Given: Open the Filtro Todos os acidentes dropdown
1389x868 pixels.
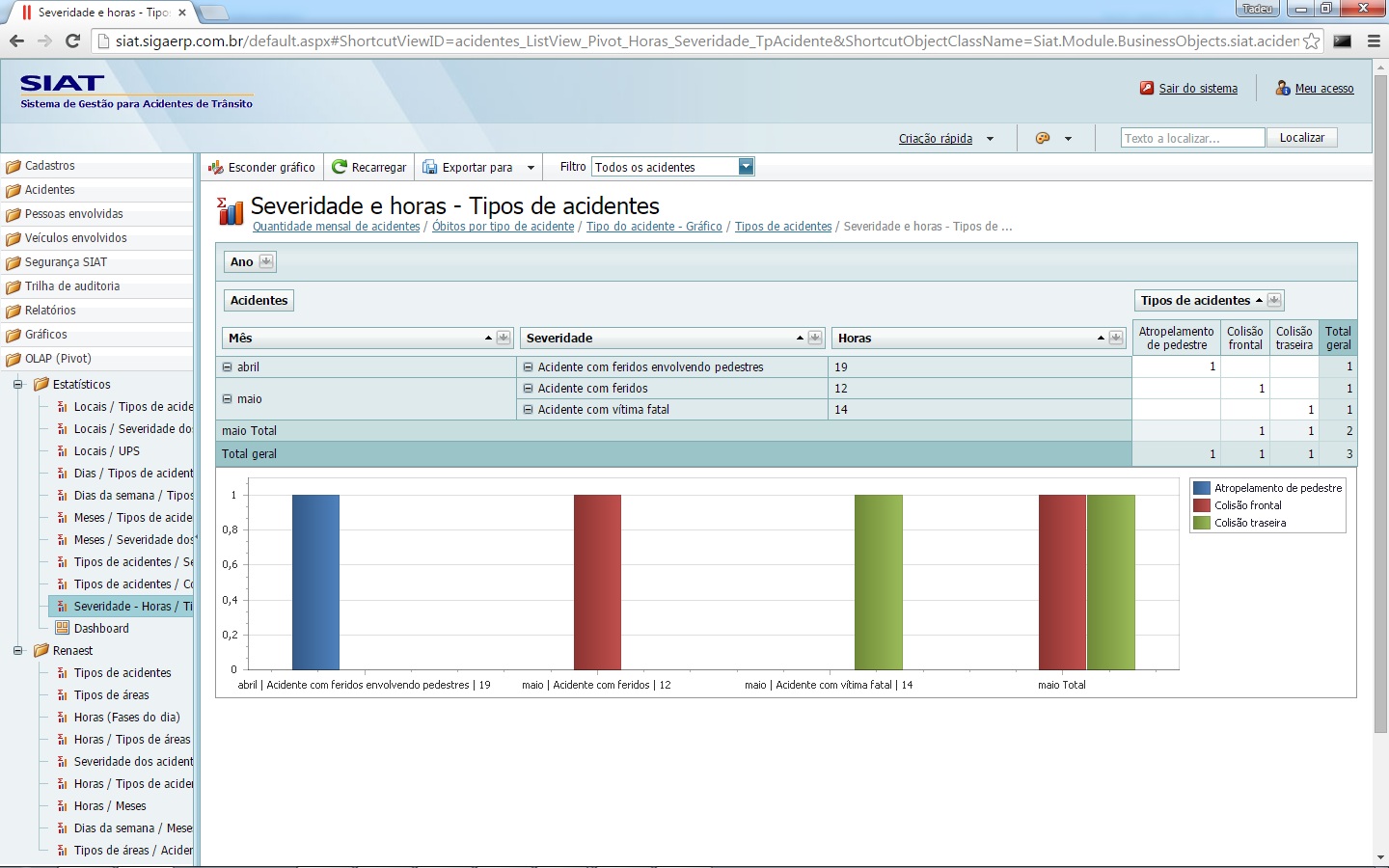Looking at the screenshot, I should [x=746, y=167].
